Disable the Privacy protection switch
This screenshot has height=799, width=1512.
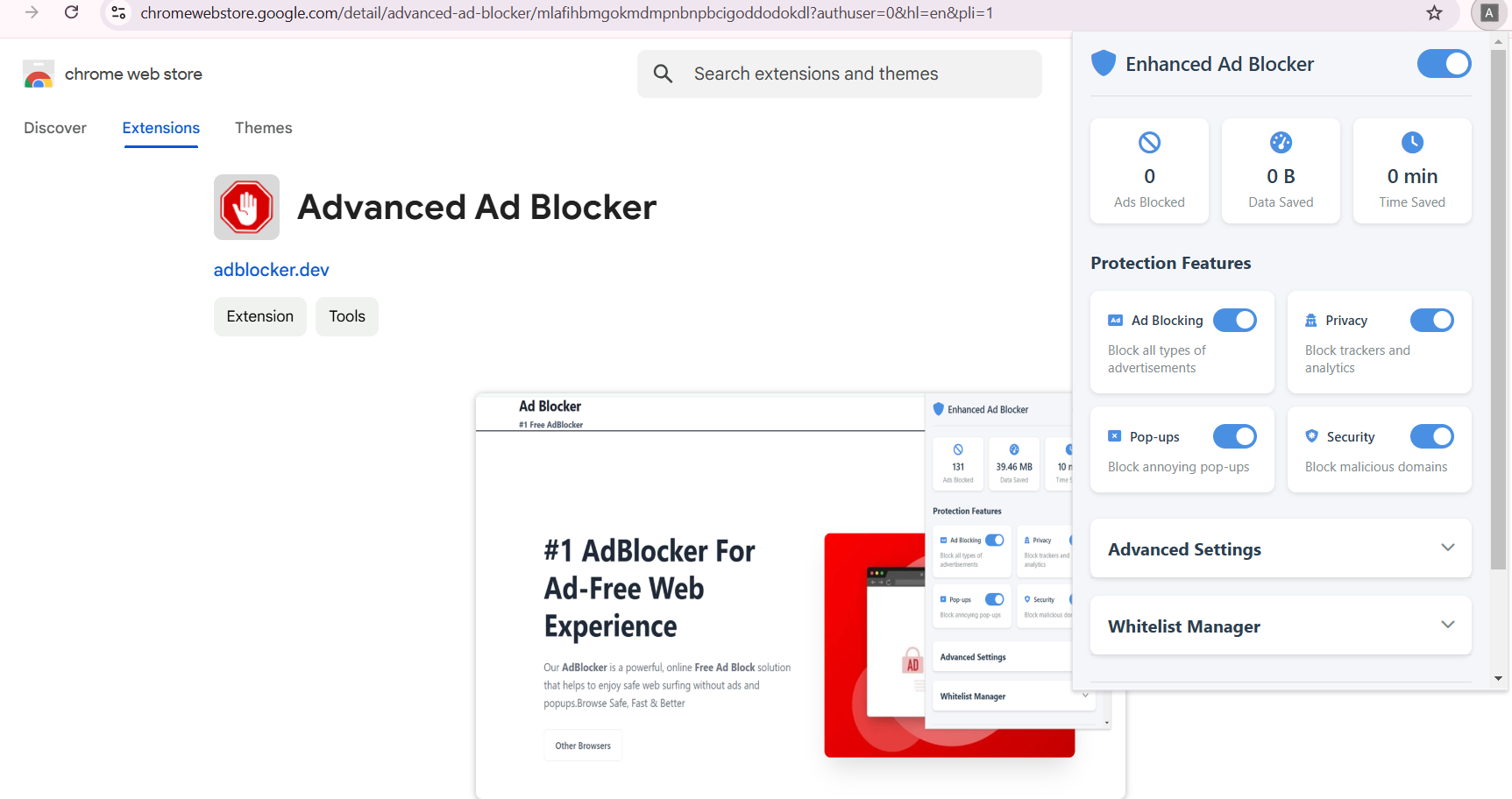[1431, 321]
